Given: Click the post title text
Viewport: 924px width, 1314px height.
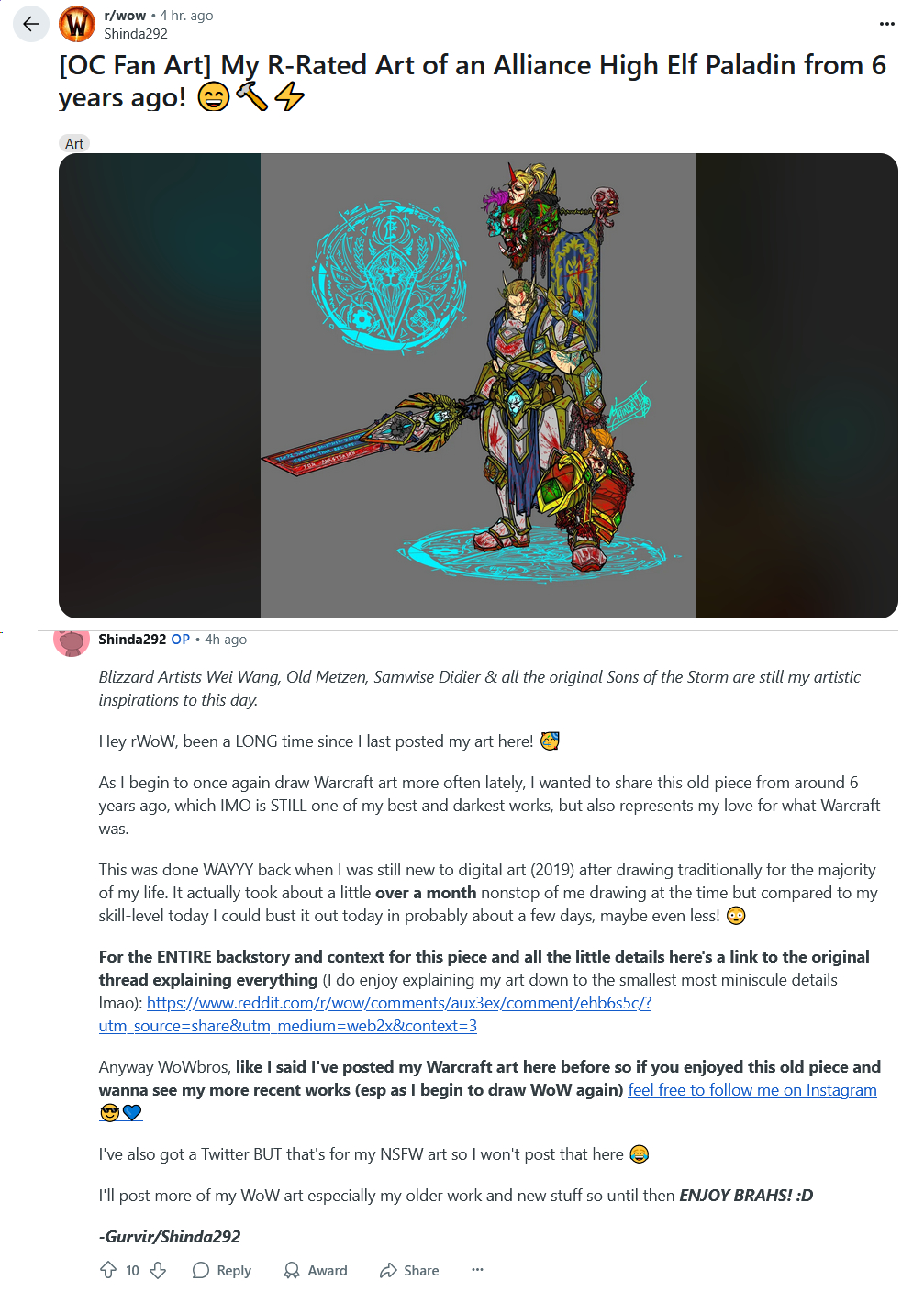Looking at the screenshot, I should 473,81.
